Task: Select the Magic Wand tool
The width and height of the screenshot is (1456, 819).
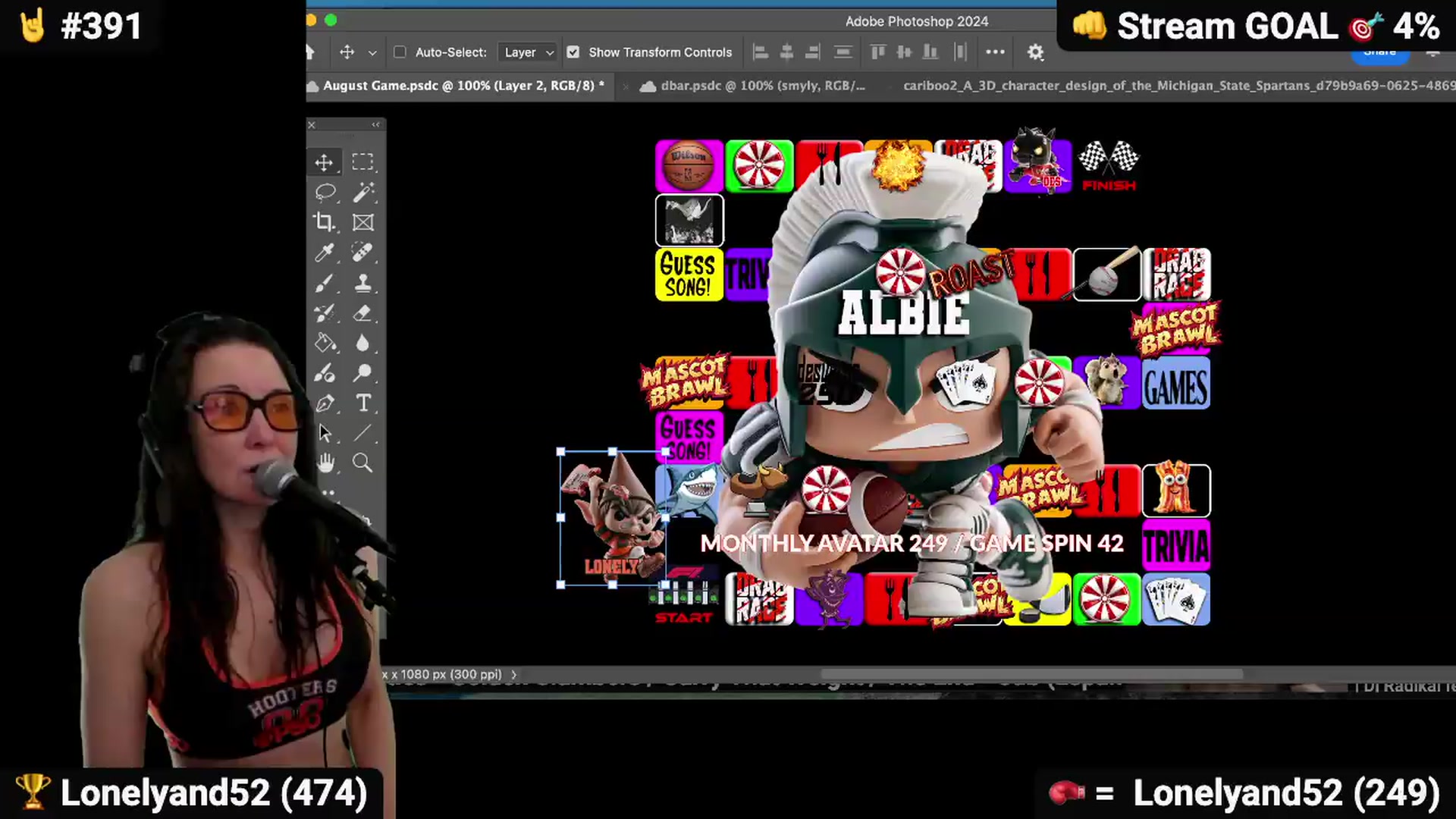Action: coord(362,192)
